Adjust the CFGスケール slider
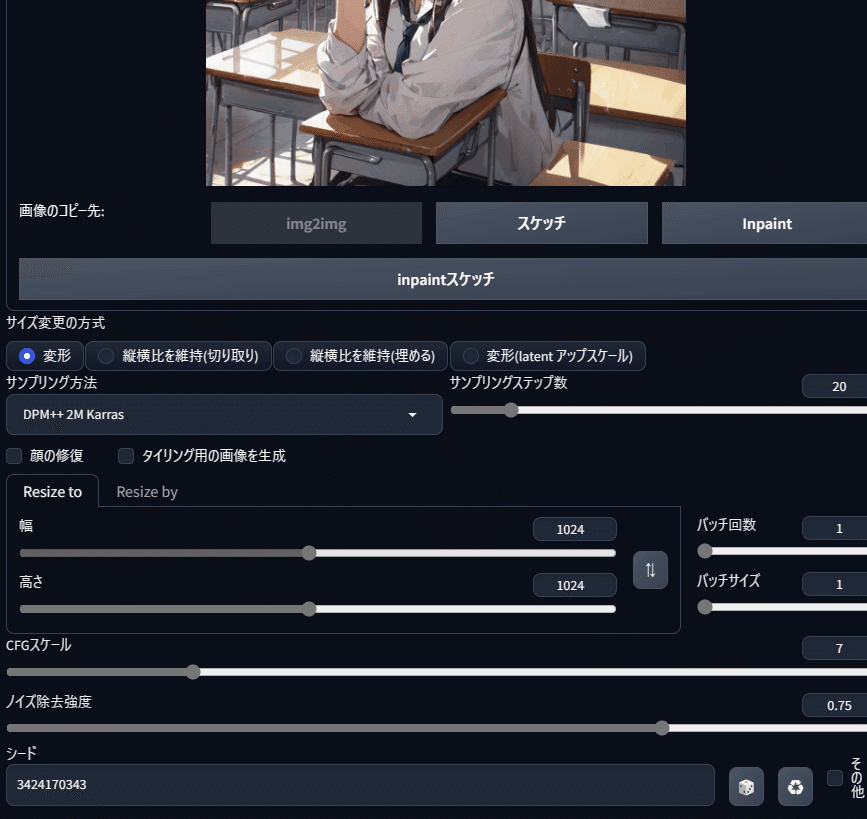The width and height of the screenshot is (867, 819). [x=437, y=672]
